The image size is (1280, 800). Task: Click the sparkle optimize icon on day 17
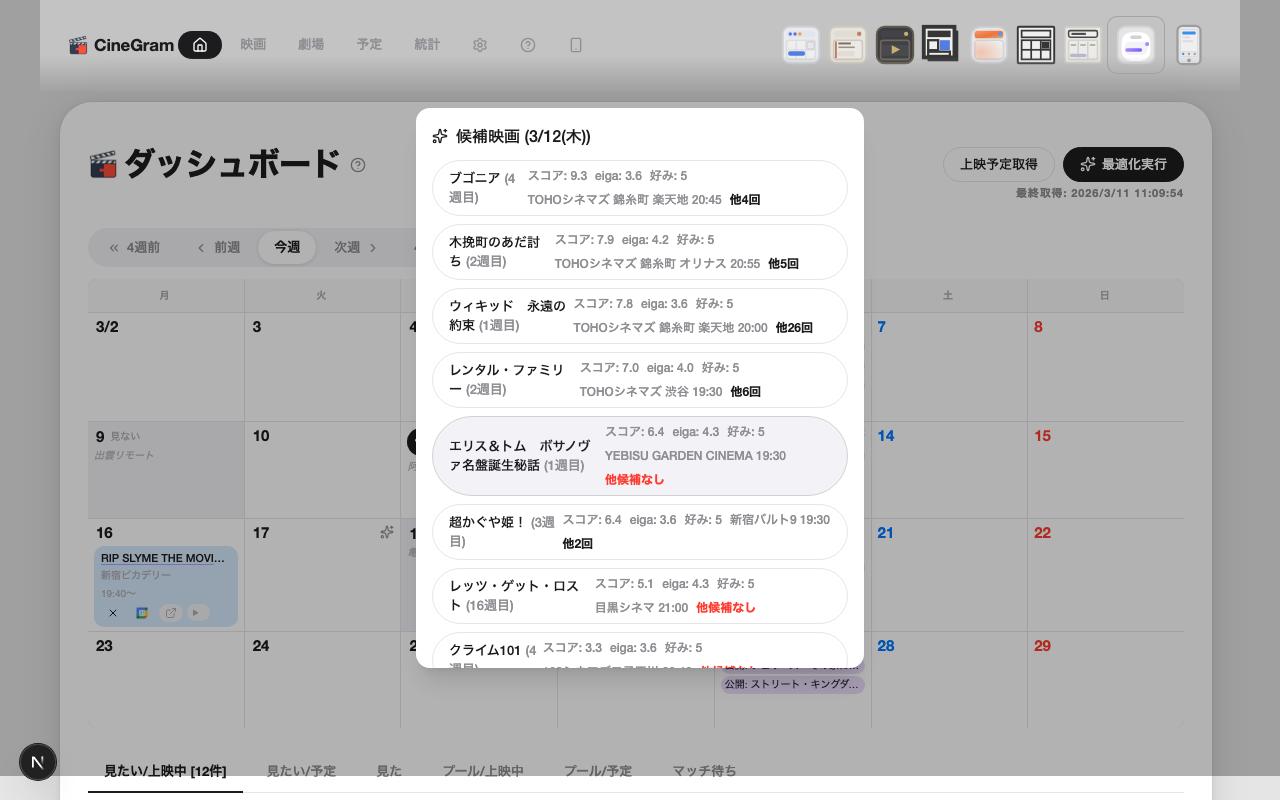point(387,533)
